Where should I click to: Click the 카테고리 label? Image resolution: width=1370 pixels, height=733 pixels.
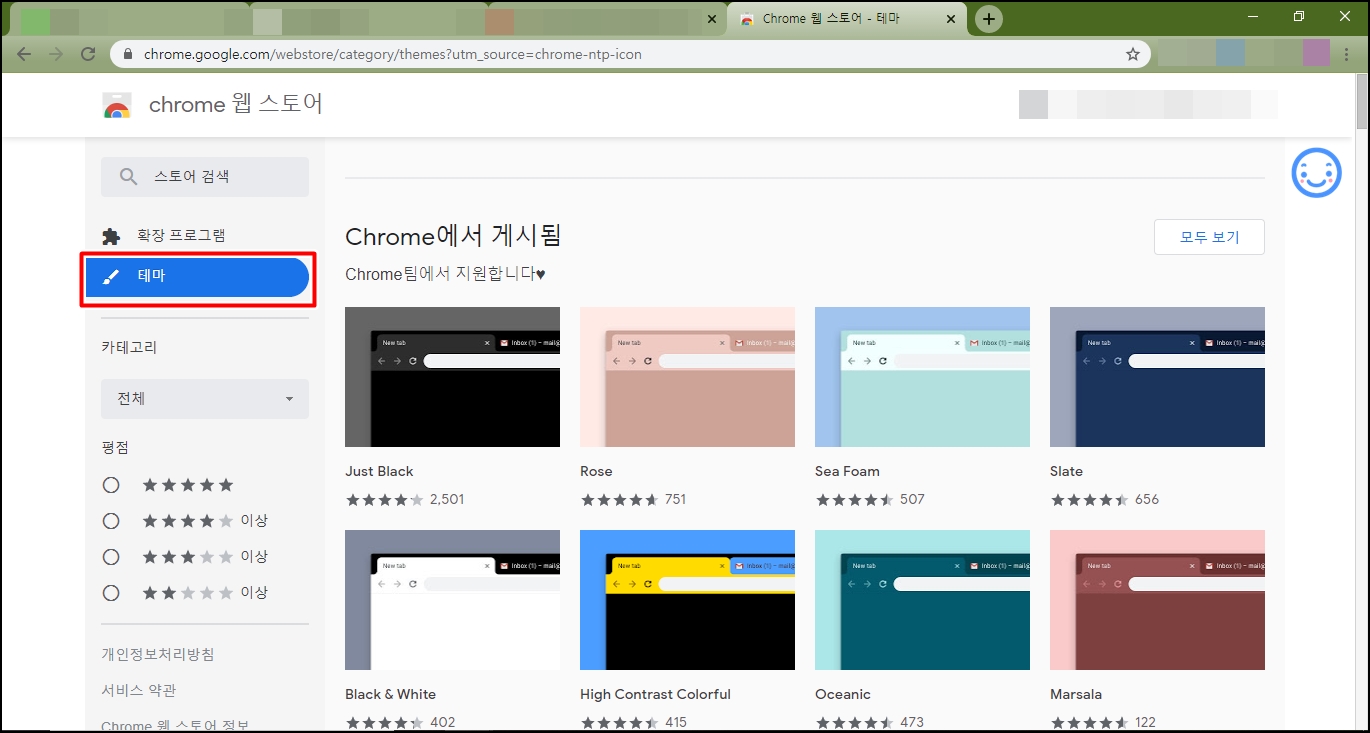pos(129,348)
